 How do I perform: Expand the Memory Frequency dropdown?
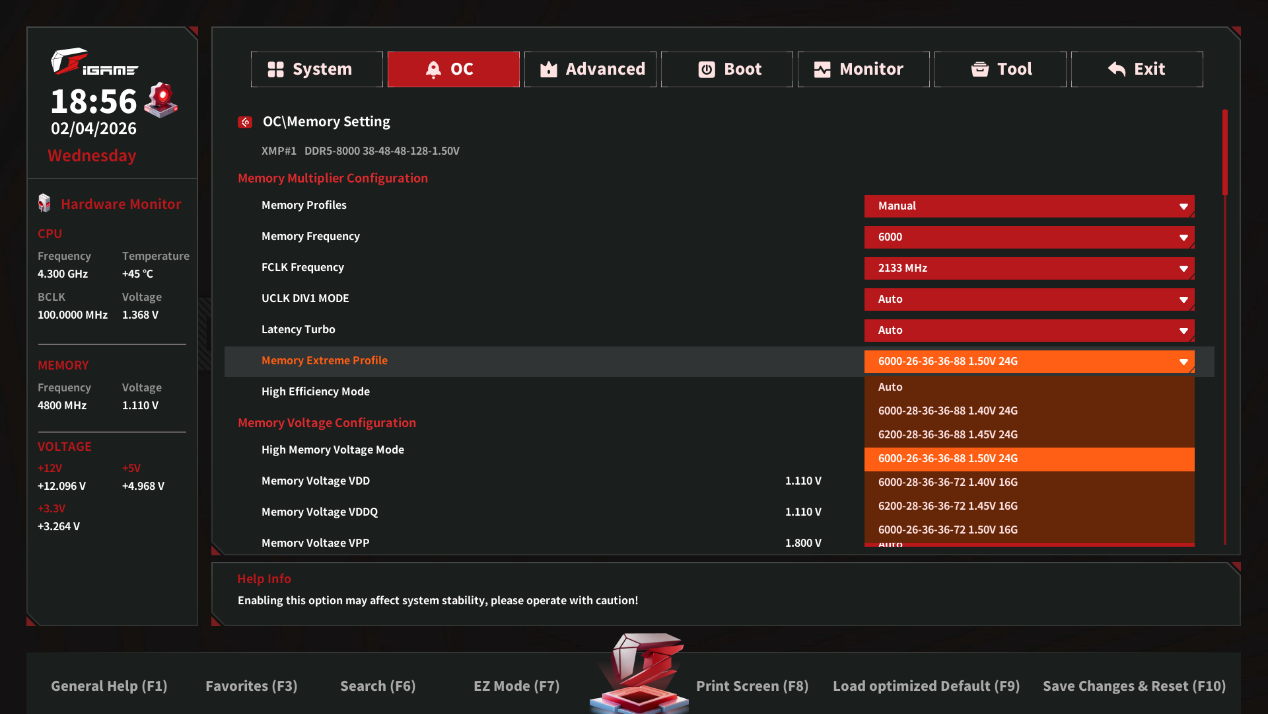click(1029, 237)
